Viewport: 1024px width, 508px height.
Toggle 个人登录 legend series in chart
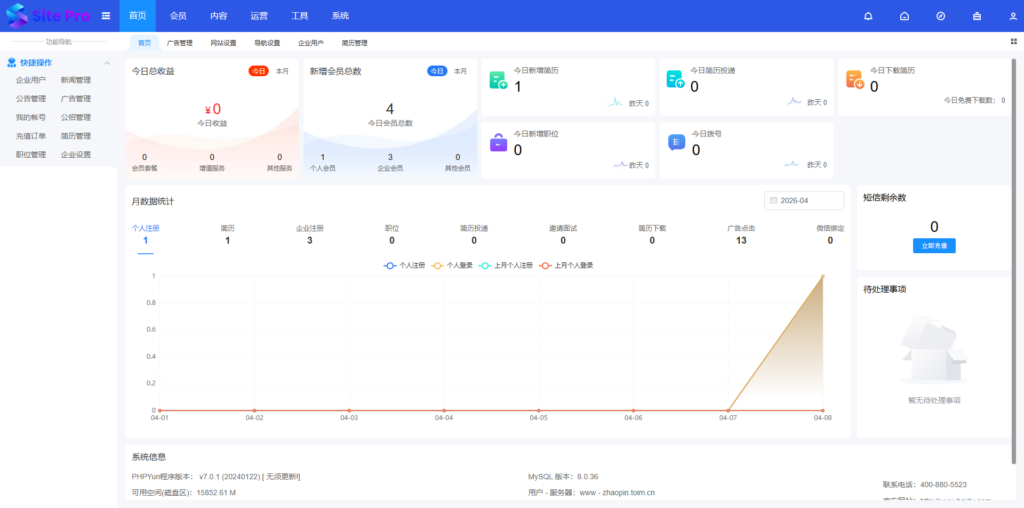coord(452,266)
